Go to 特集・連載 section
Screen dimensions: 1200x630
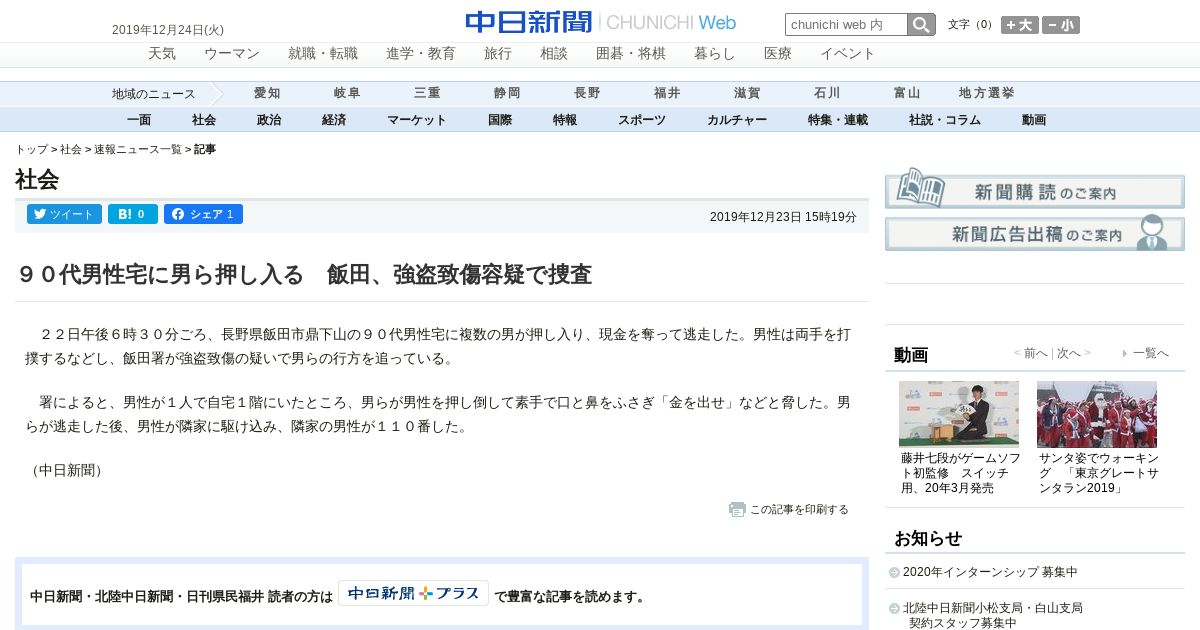838,120
